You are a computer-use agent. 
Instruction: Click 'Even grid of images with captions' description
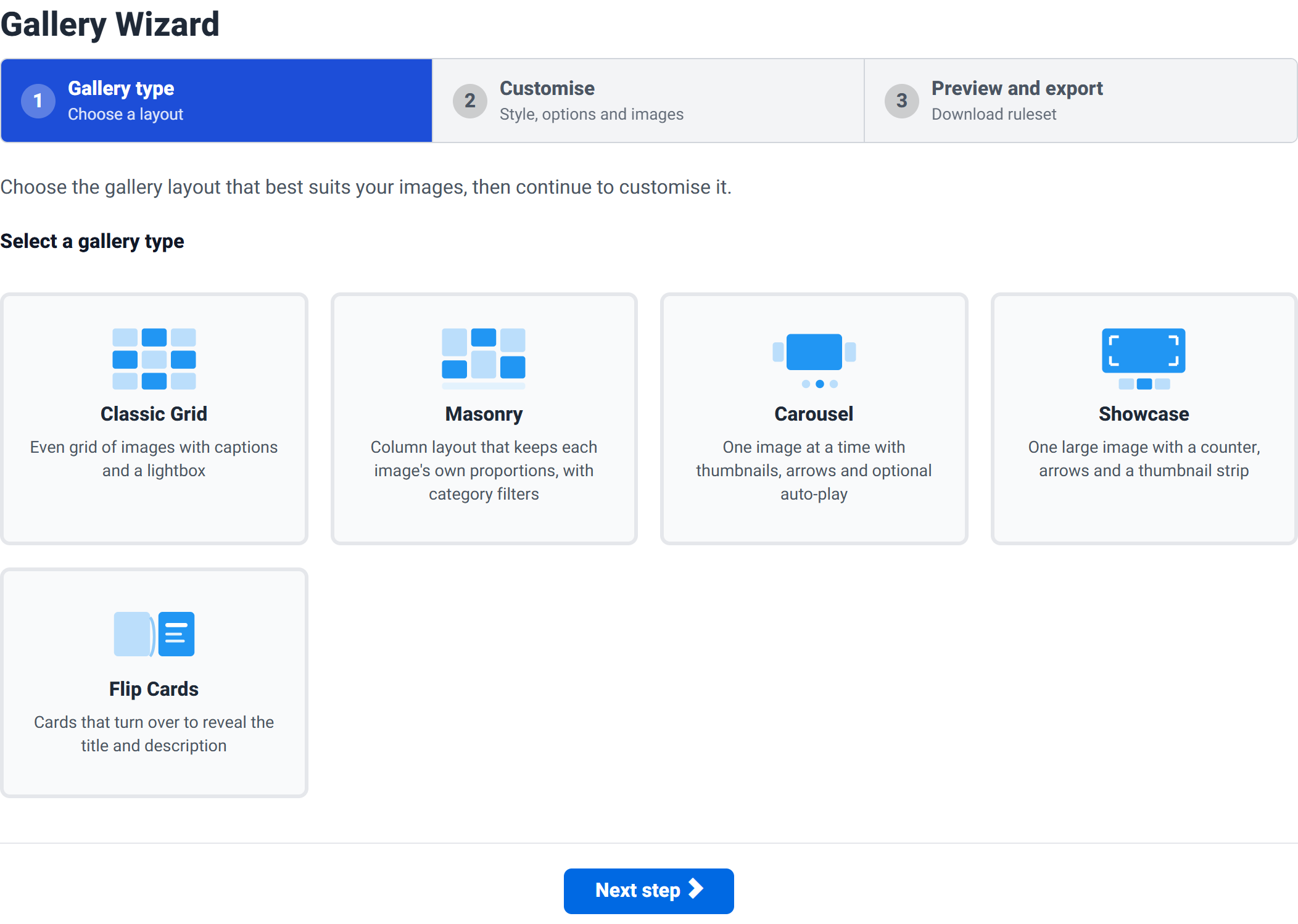154,459
